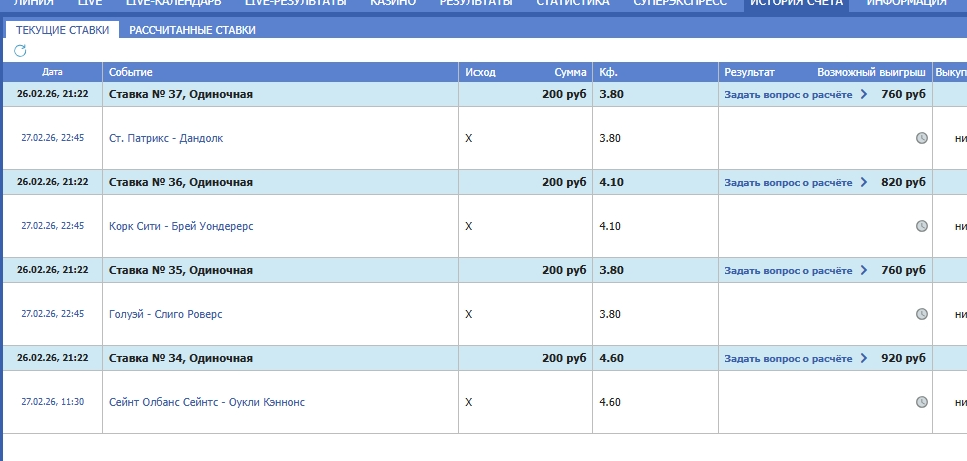This screenshot has width=967, height=461.
Task: Open the Статистика menu item
Action: click(572, 4)
